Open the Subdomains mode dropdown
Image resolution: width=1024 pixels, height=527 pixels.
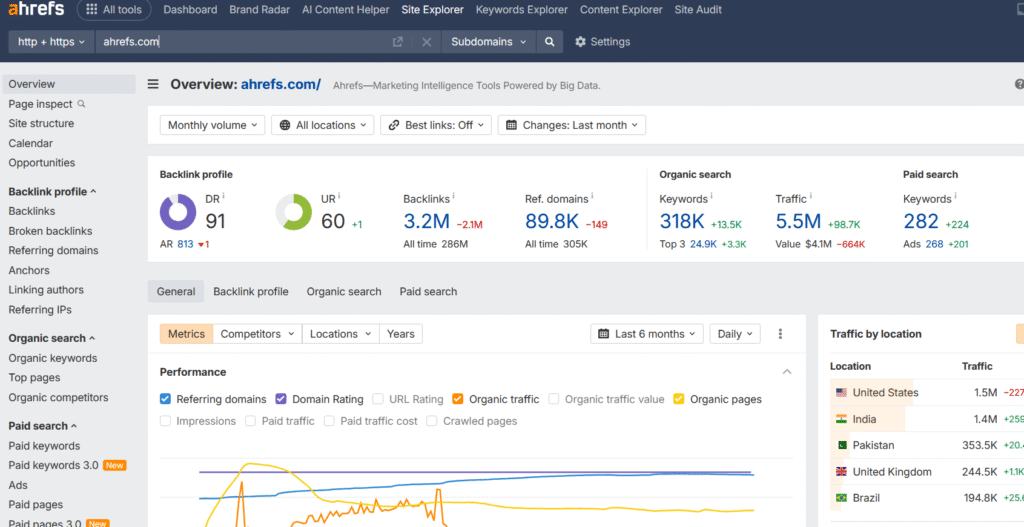pos(488,42)
